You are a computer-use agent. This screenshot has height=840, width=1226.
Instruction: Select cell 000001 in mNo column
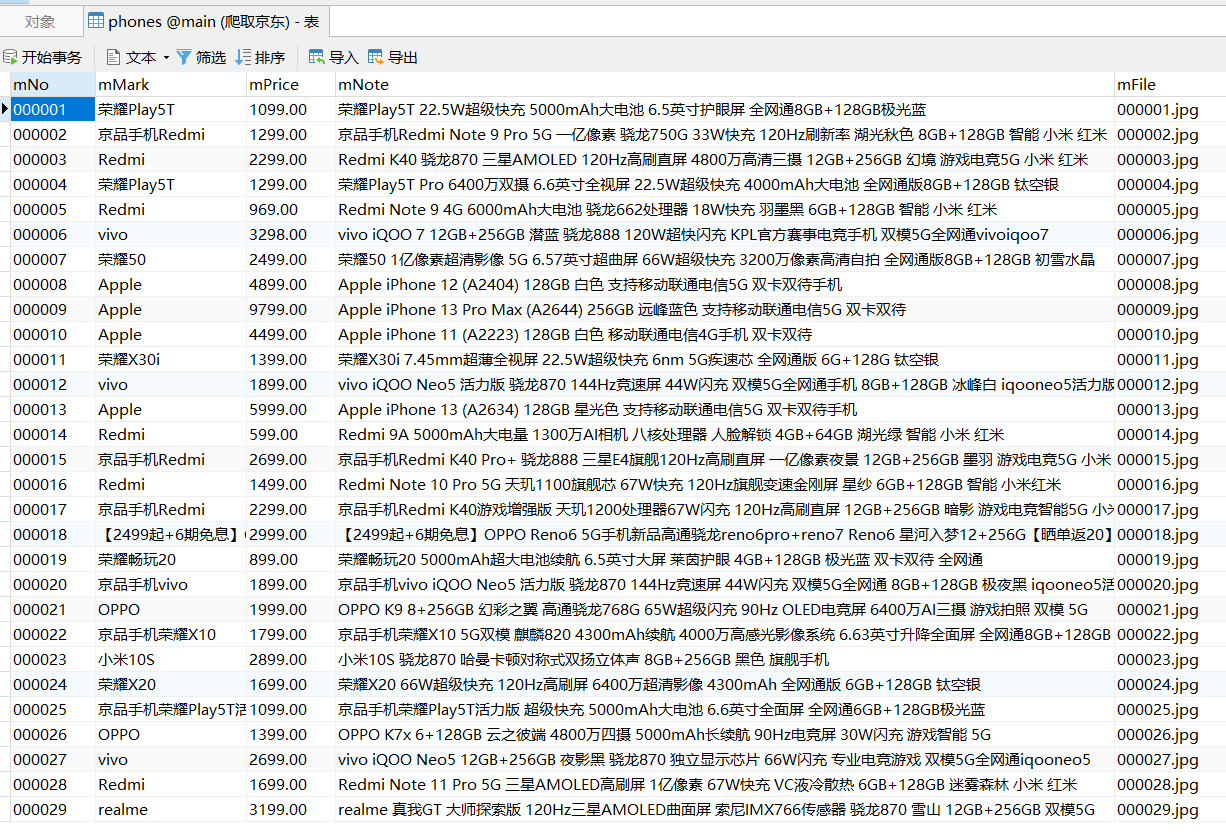point(53,109)
